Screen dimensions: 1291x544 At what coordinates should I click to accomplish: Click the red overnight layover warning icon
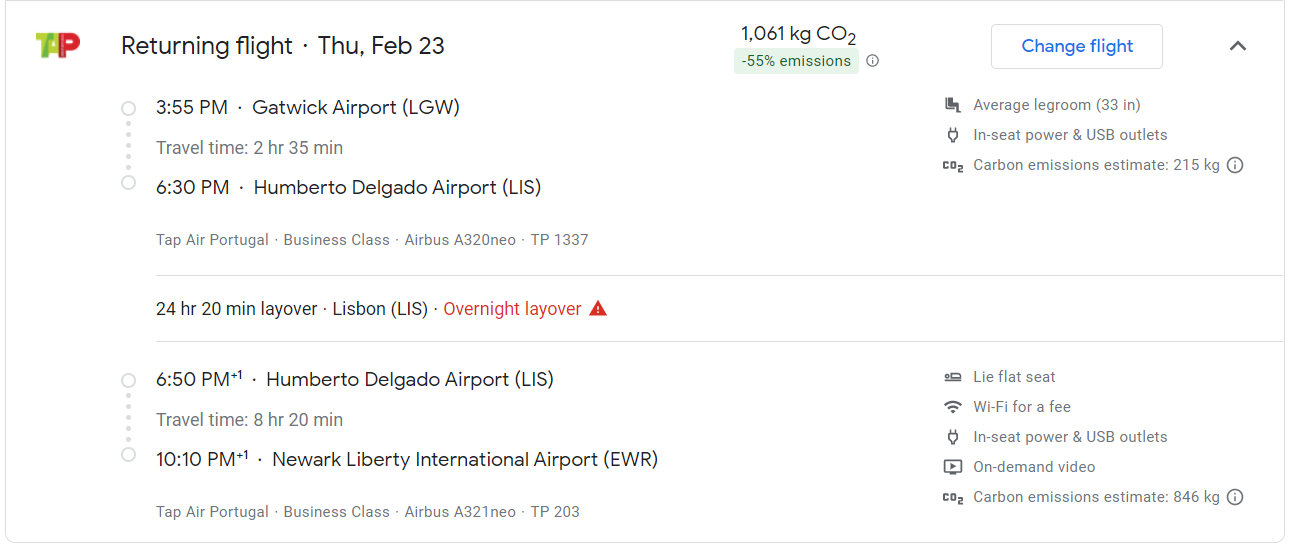click(598, 308)
